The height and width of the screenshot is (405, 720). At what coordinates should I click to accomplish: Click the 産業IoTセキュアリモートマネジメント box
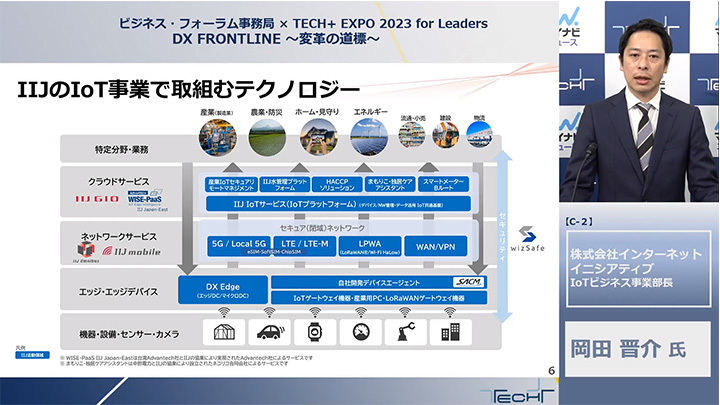[x=231, y=185]
